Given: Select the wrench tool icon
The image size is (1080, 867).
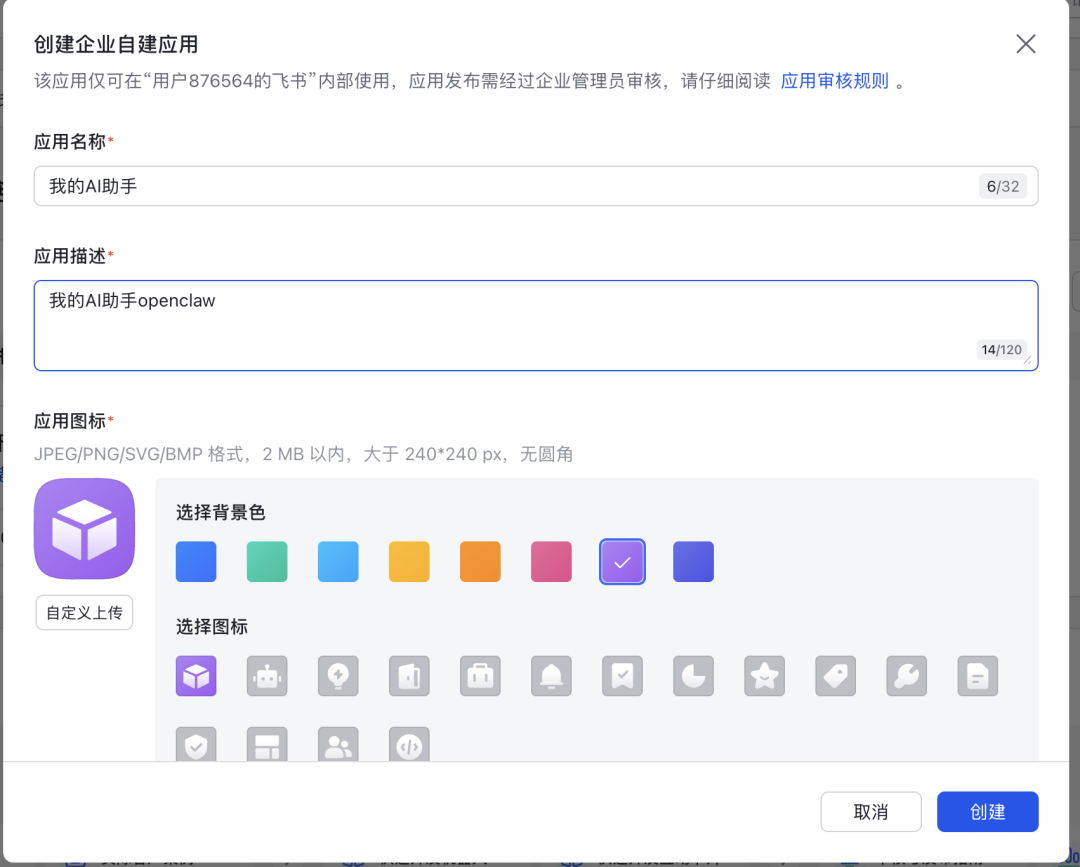Looking at the screenshot, I should (x=906, y=676).
